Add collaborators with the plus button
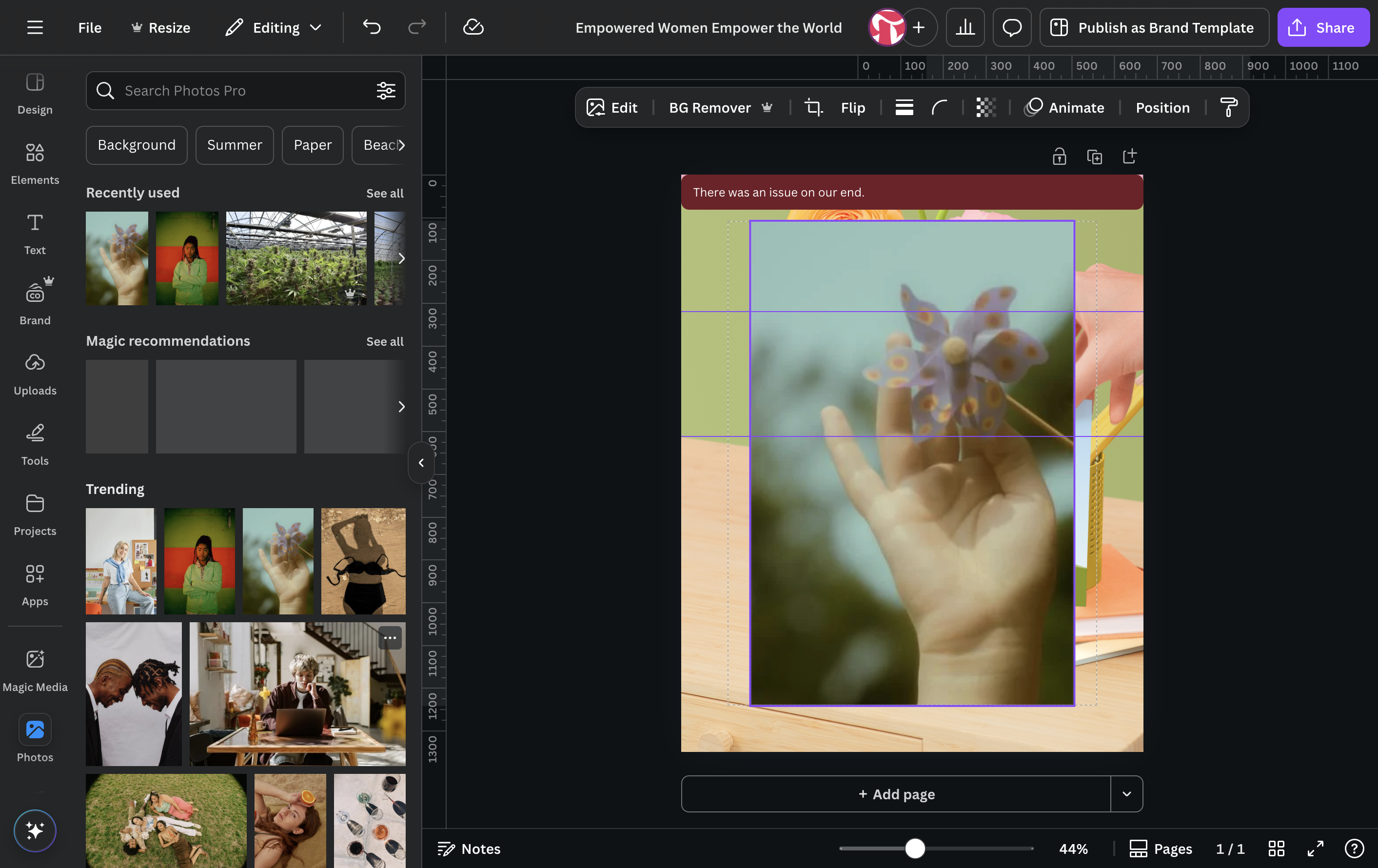 pos(919,27)
